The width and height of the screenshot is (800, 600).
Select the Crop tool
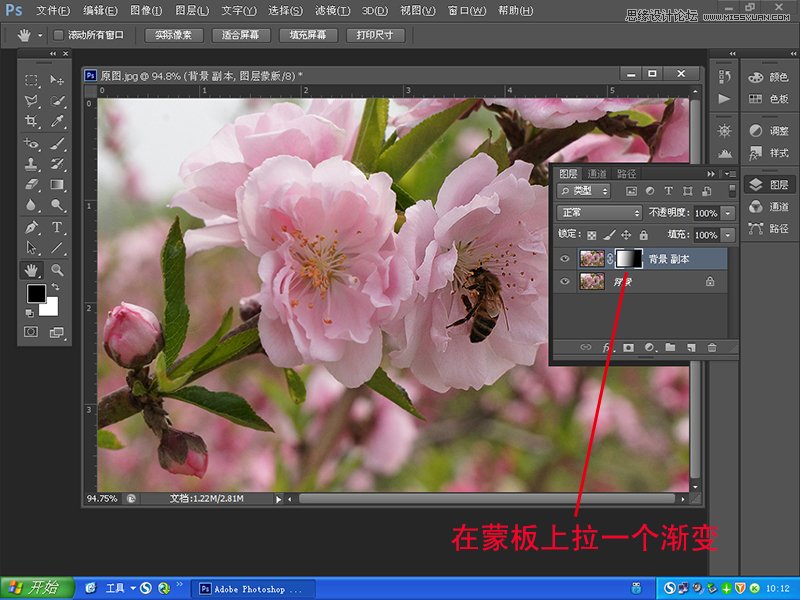click(32, 121)
